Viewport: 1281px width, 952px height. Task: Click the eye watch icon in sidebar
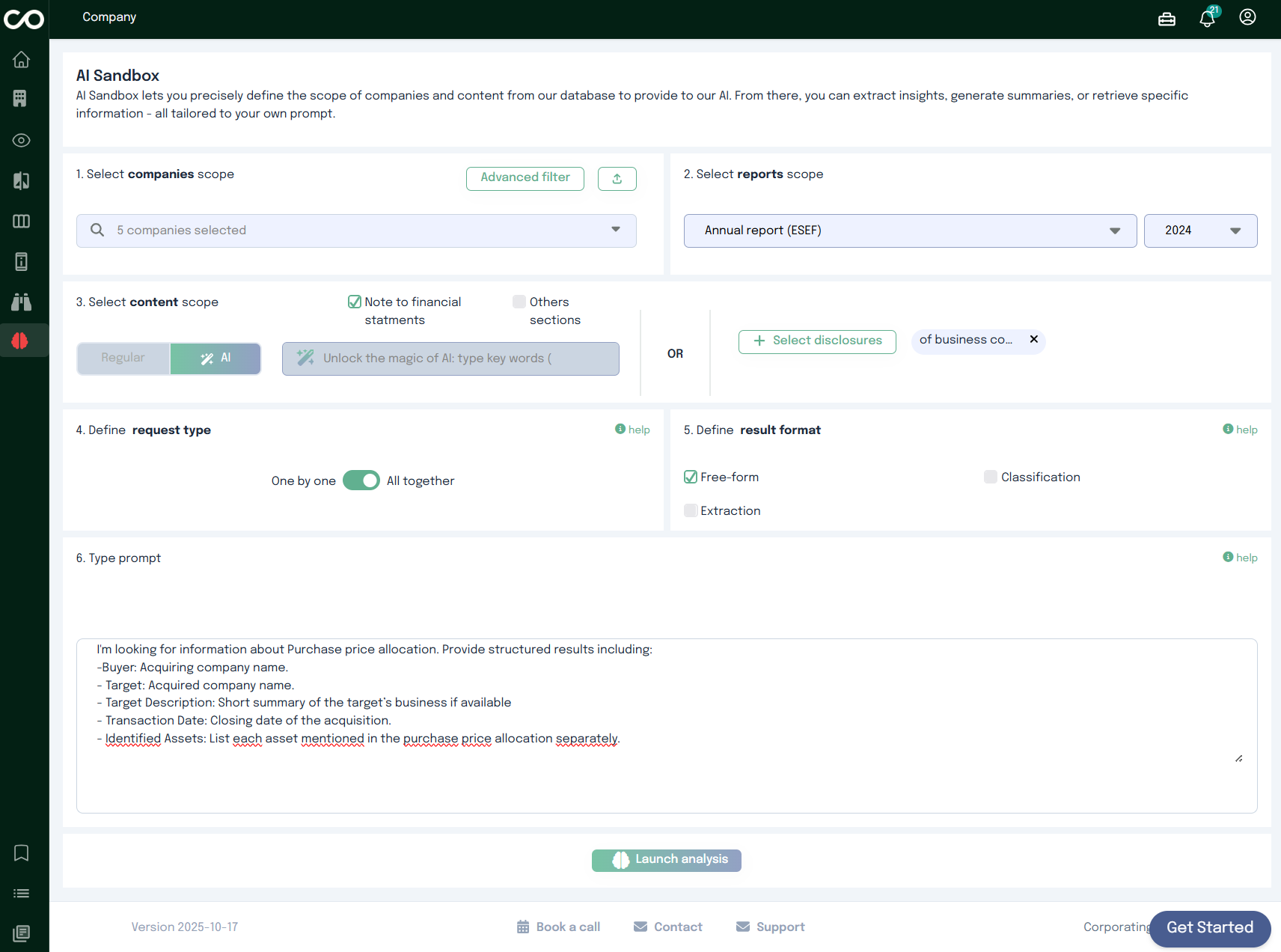click(22, 140)
